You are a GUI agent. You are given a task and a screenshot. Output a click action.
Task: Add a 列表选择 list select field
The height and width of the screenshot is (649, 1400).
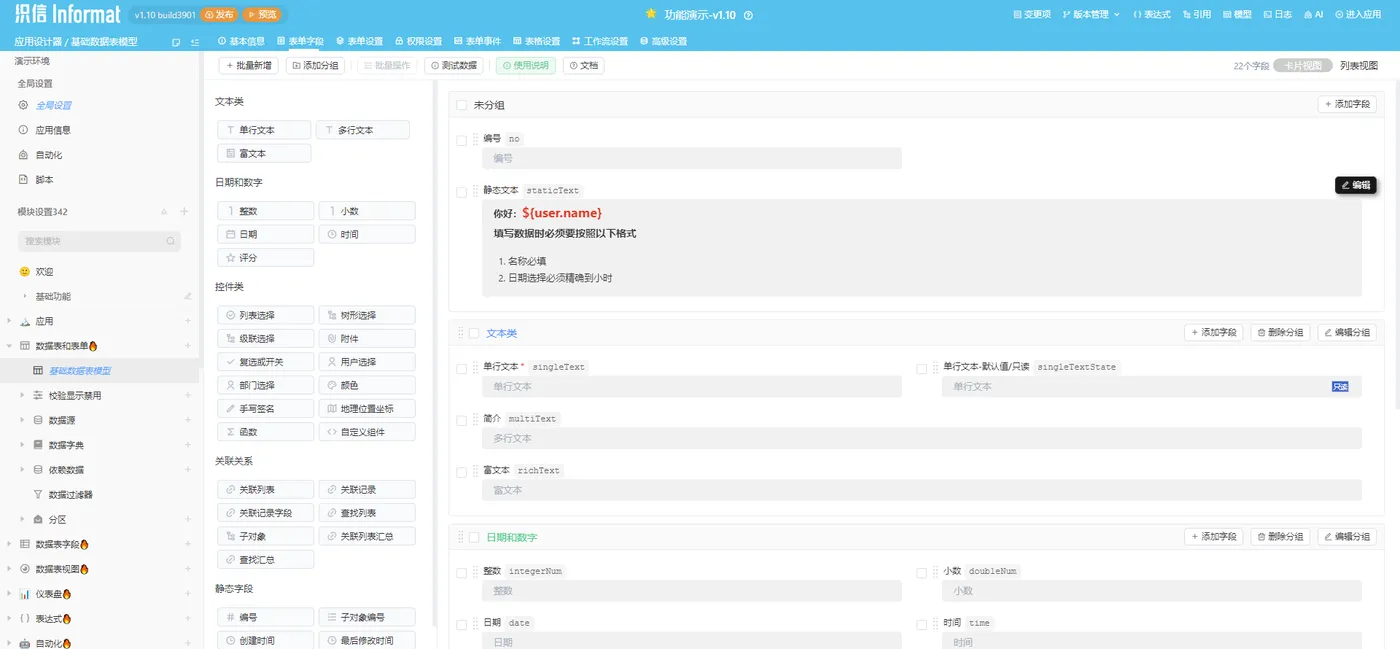pyautogui.click(x=265, y=315)
